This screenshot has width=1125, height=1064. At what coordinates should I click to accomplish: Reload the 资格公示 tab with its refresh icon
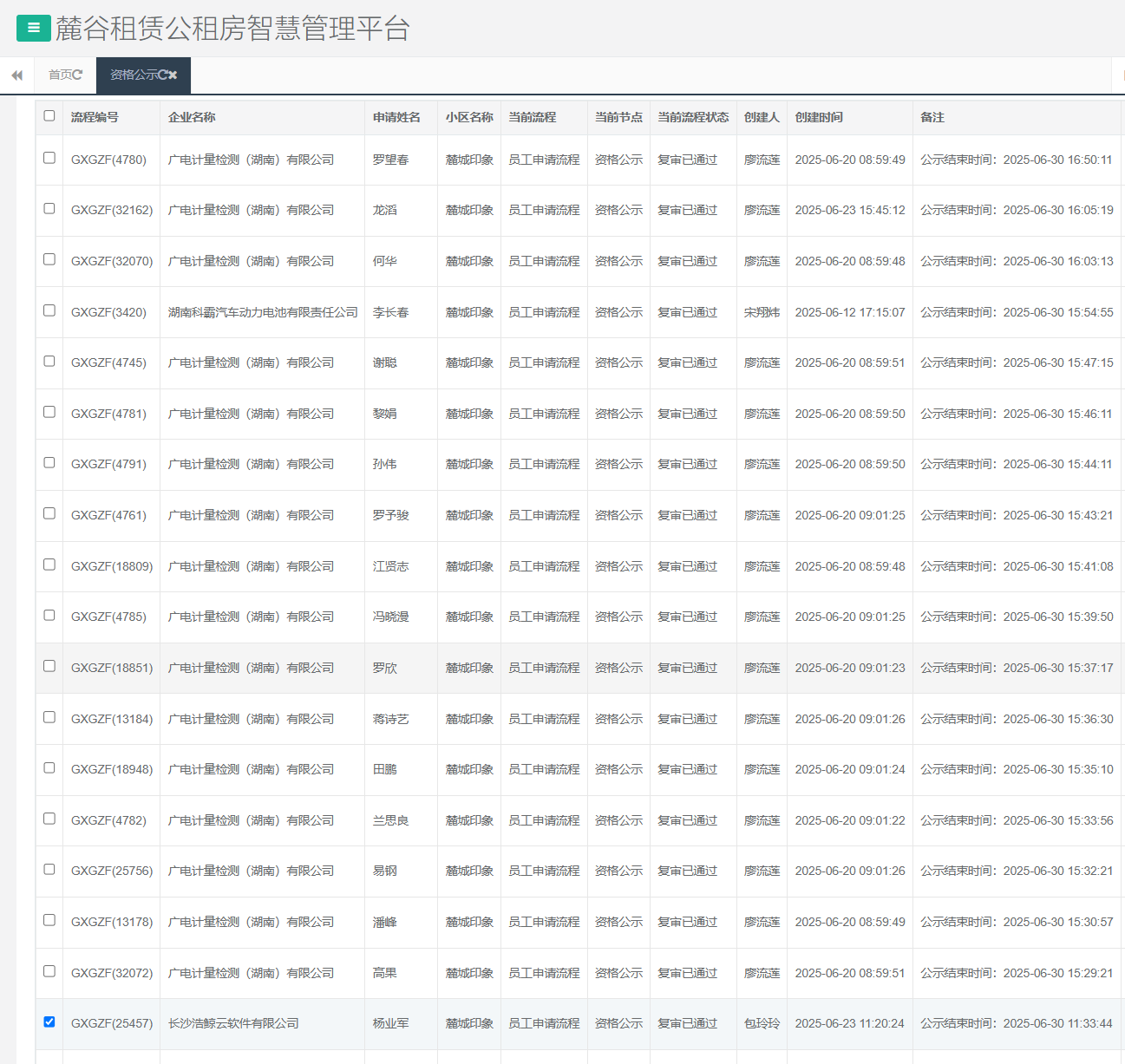point(162,75)
